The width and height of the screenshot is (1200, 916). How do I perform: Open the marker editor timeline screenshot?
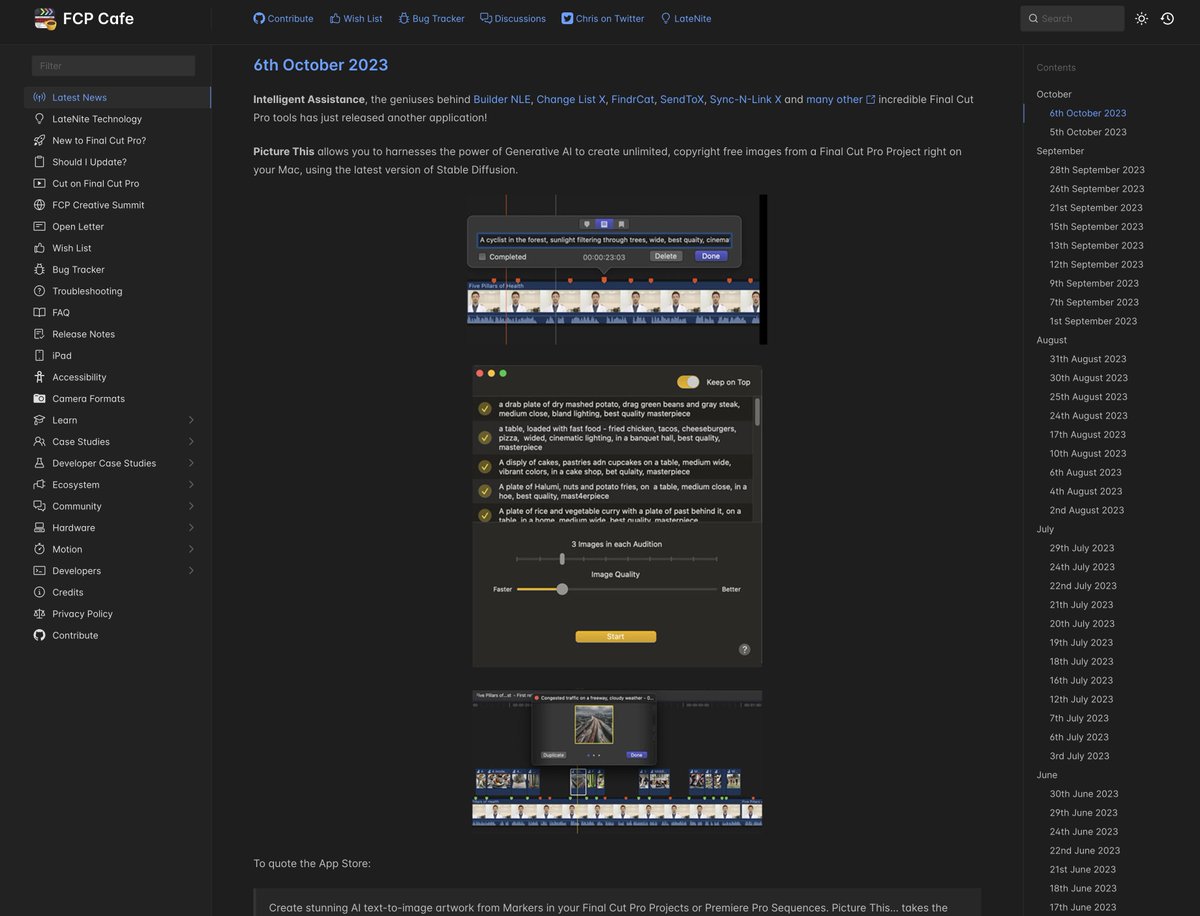[617, 269]
